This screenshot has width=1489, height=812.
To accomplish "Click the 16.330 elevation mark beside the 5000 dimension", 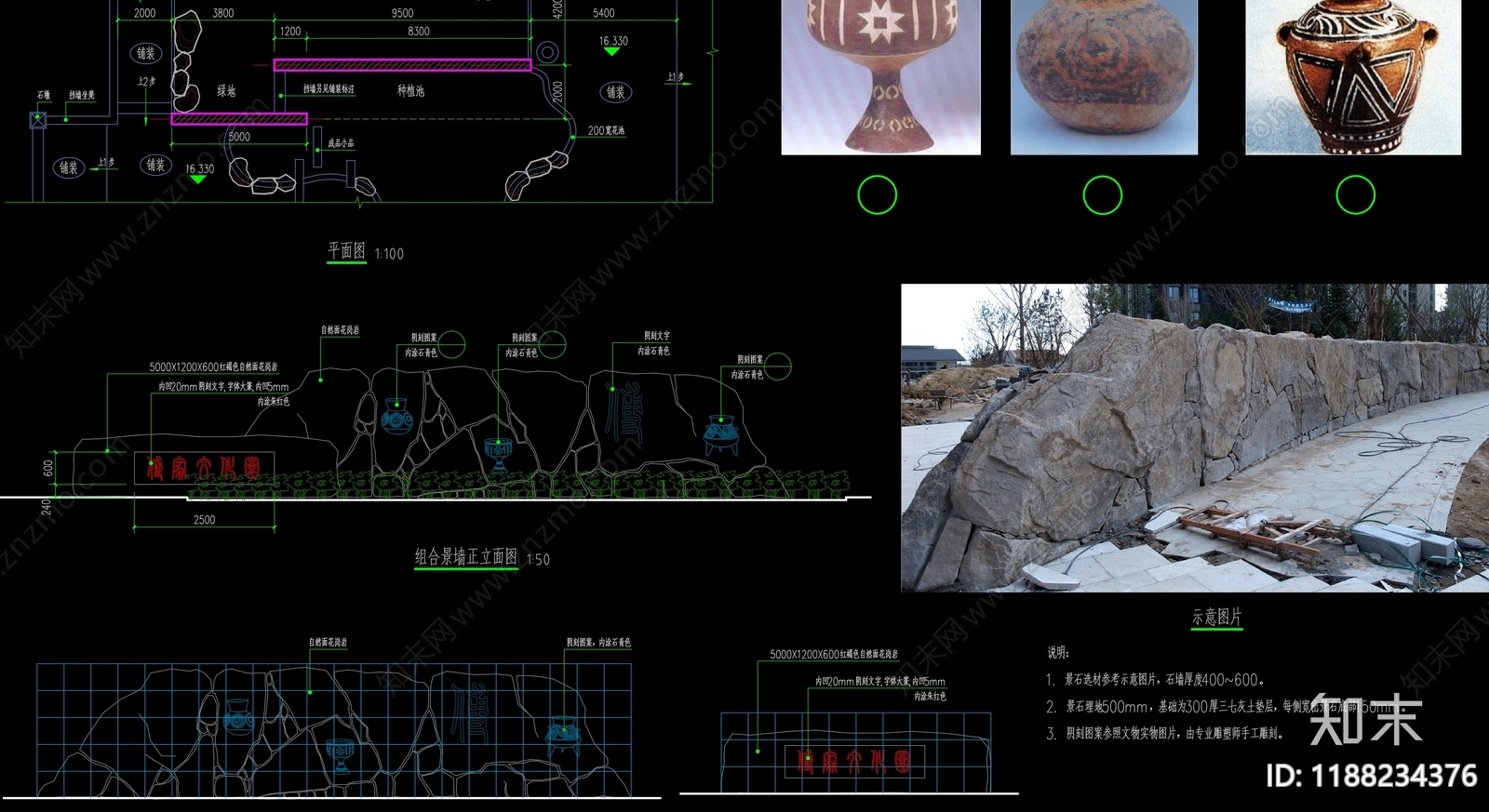I will coord(199,173).
